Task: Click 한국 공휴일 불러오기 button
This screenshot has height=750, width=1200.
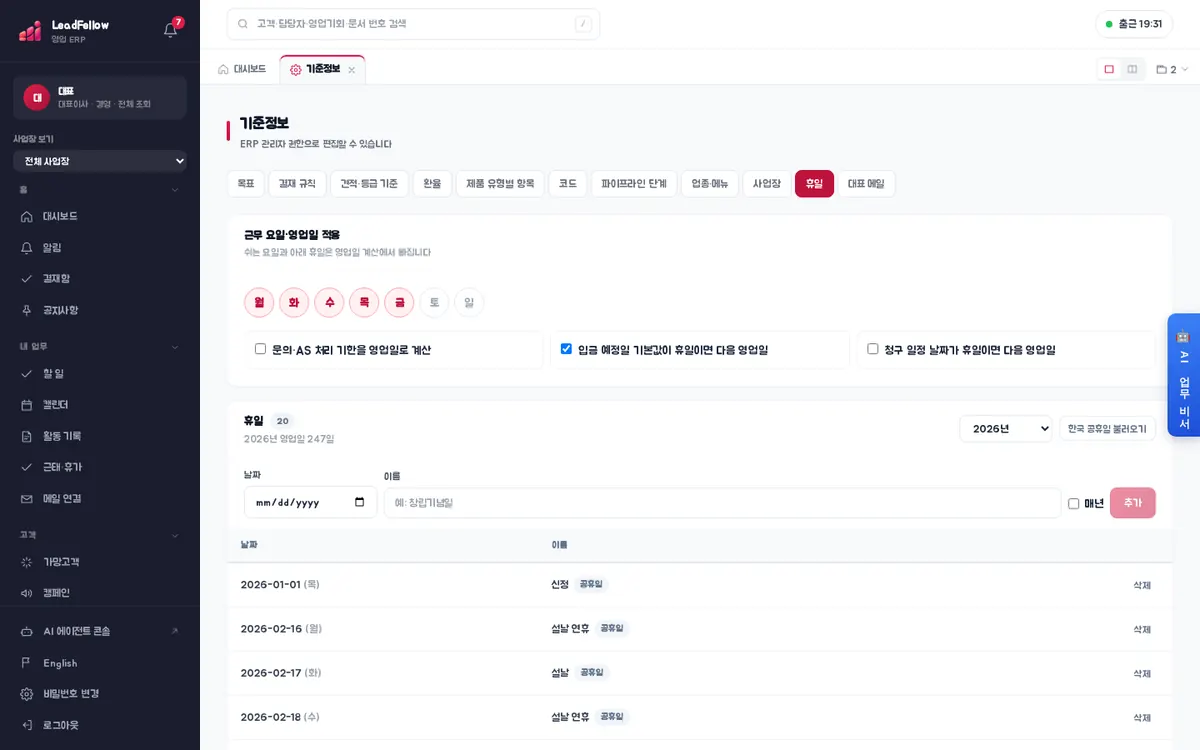Action: pos(1108,428)
